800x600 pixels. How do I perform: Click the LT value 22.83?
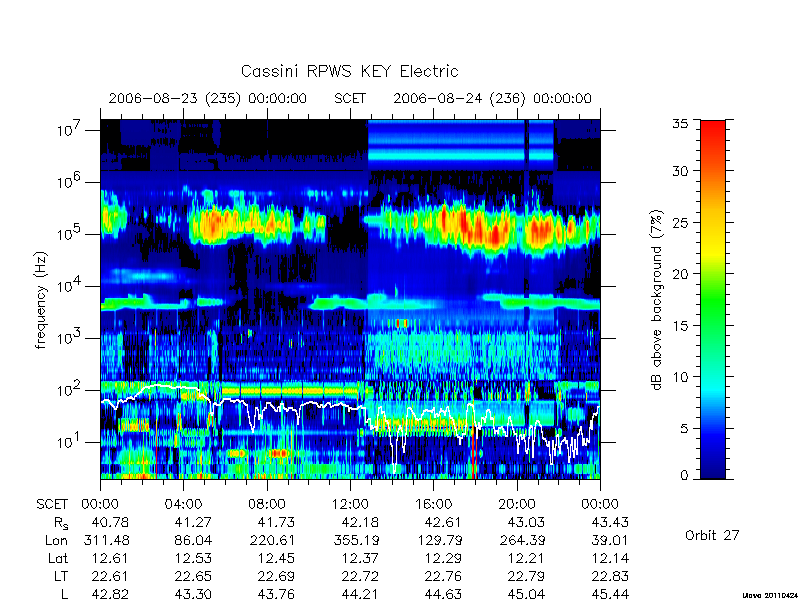(x=610, y=577)
